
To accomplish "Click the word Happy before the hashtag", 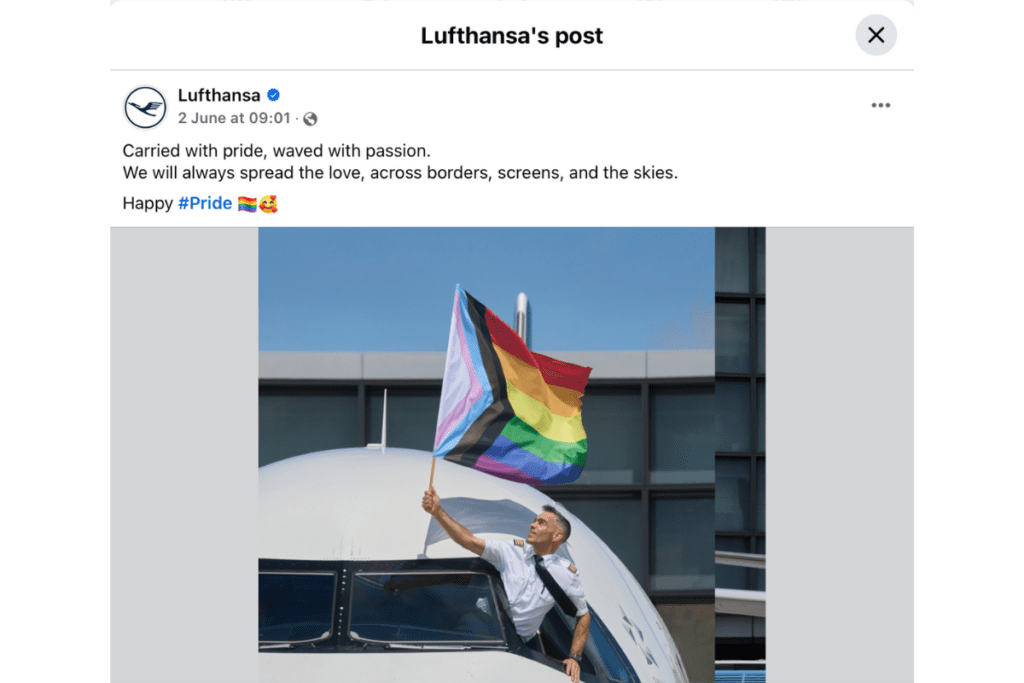I will pyautogui.click(x=148, y=204).
